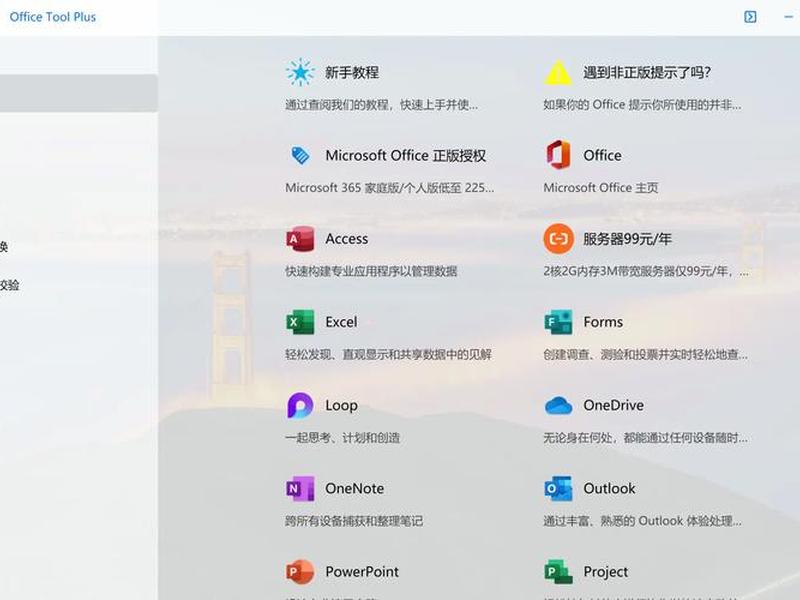This screenshot has width=800, height=600.
Task: Open the Project title link
Action: [605, 572]
